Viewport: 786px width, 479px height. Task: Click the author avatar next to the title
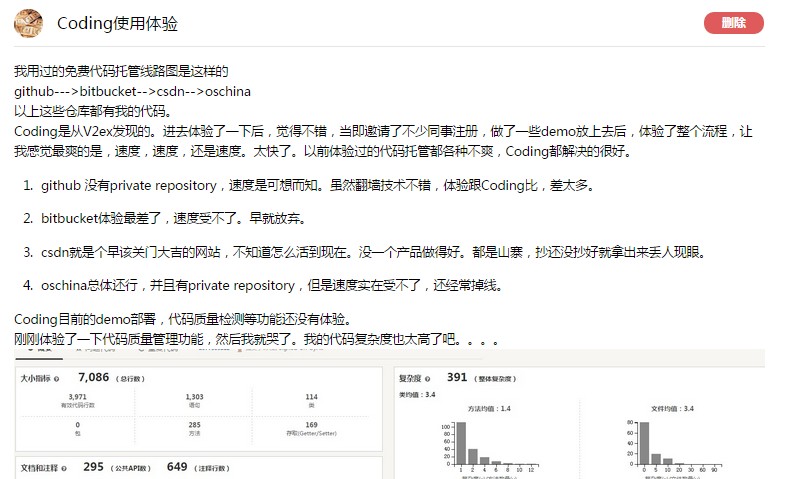(x=29, y=23)
